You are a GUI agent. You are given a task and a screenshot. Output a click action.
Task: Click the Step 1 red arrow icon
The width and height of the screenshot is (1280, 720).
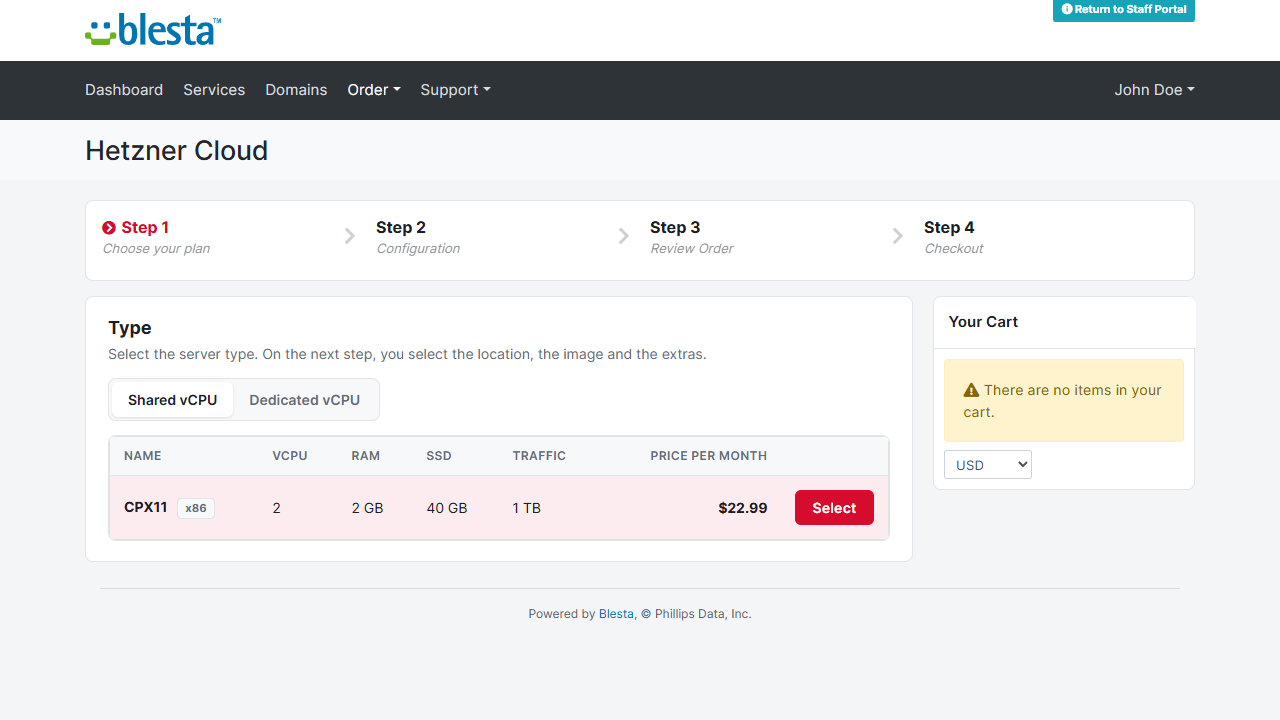click(x=109, y=228)
